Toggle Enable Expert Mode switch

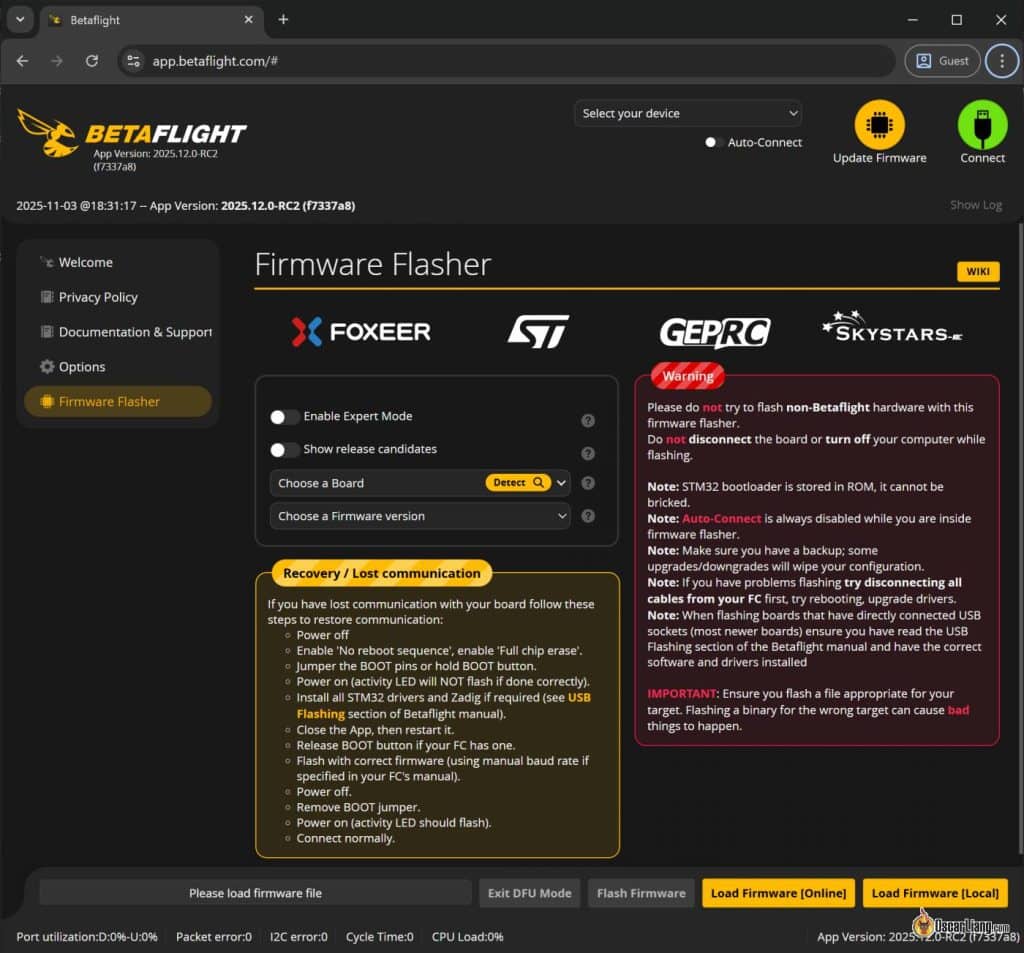[x=284, y=417]
